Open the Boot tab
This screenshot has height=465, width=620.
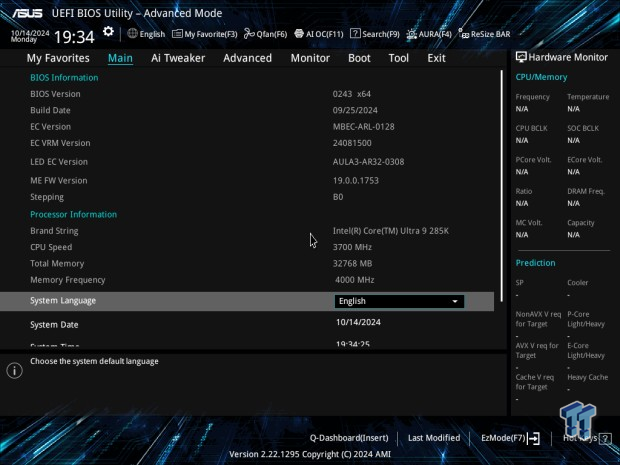point(359,58)
